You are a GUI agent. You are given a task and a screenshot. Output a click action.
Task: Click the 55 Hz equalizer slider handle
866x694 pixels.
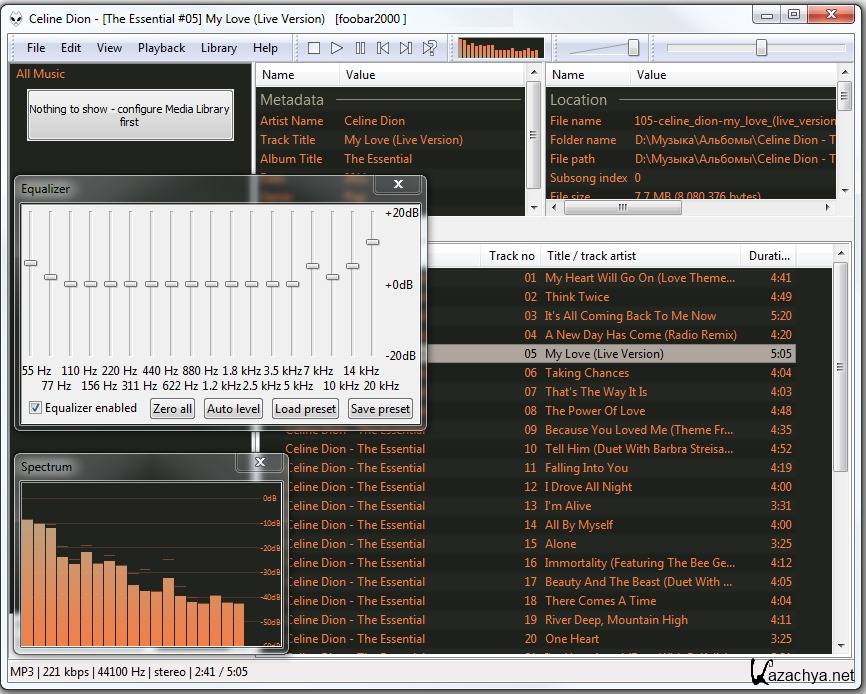click(30, 263)
